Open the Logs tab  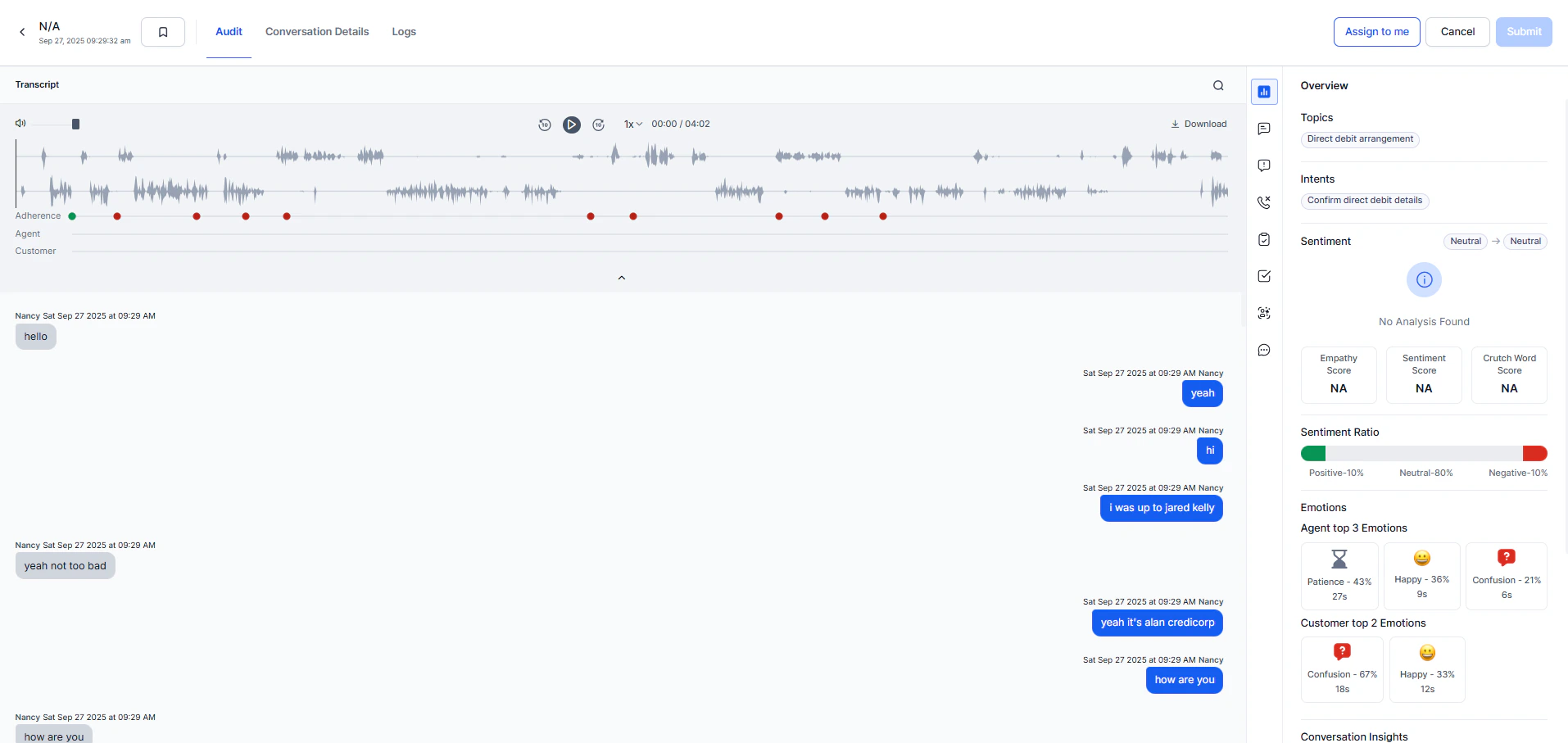(404, 32)
